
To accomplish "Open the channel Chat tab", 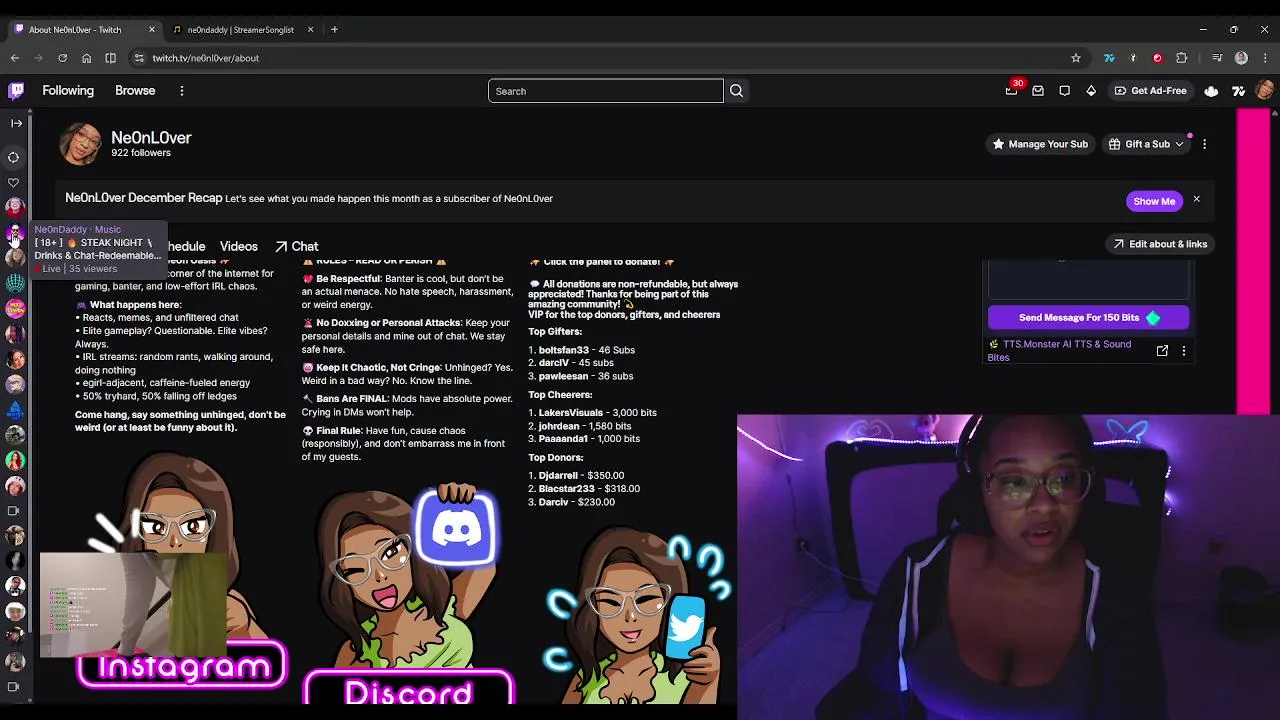I will 296,246.
